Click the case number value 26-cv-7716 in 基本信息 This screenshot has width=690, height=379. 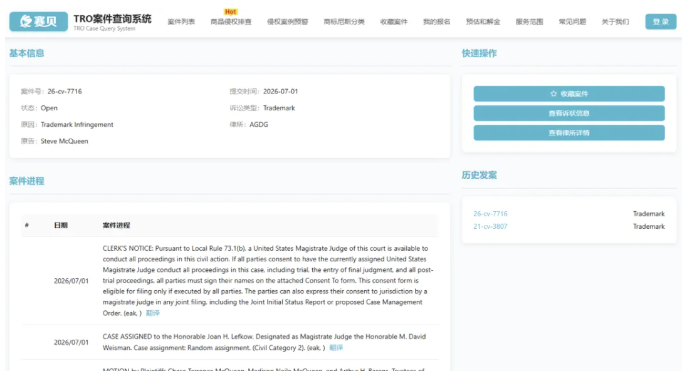pyautogui.click(x=65, y=92)
